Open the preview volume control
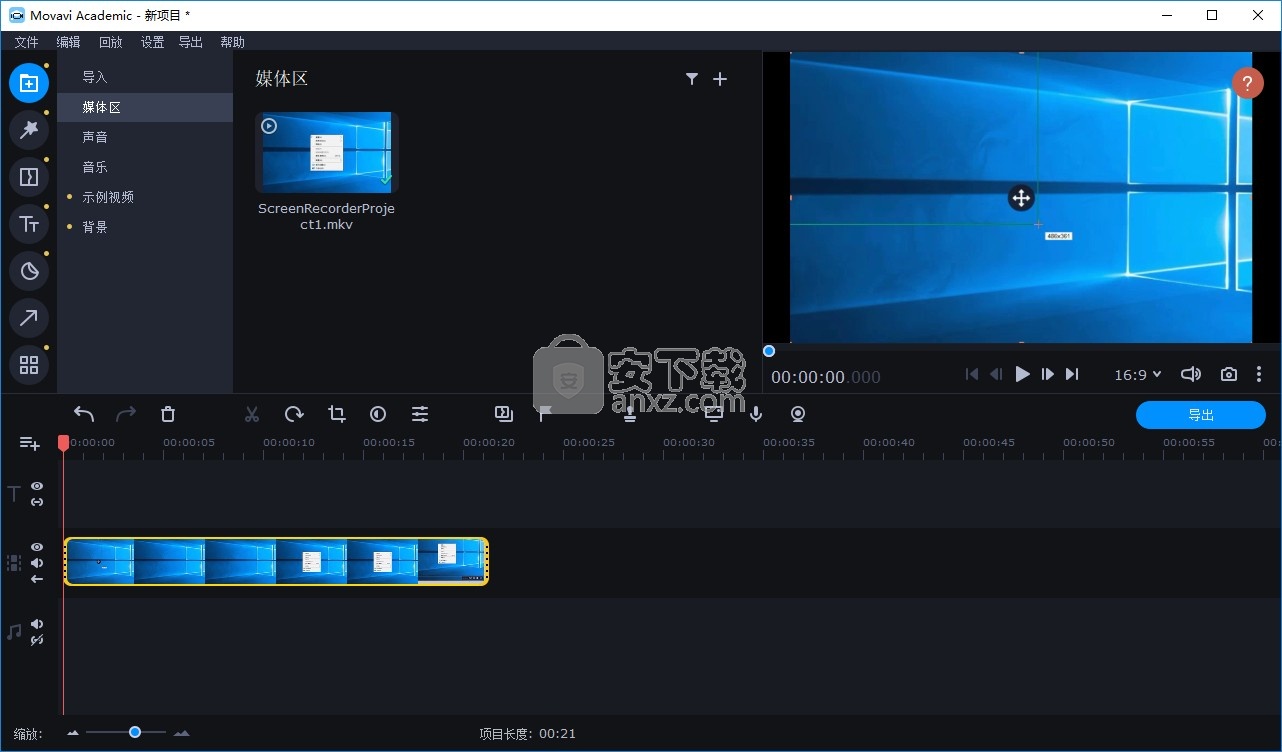The width and height of the screenshot is (1282, 752). [x=1190, y=374]
